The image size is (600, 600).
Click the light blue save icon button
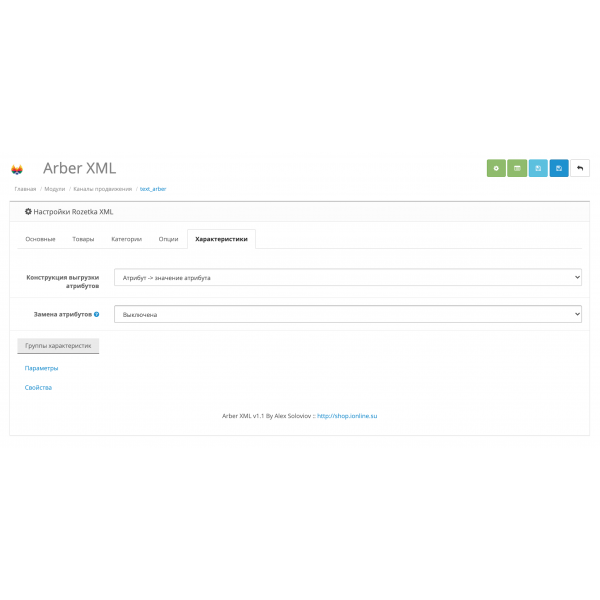tap(538, 168)
